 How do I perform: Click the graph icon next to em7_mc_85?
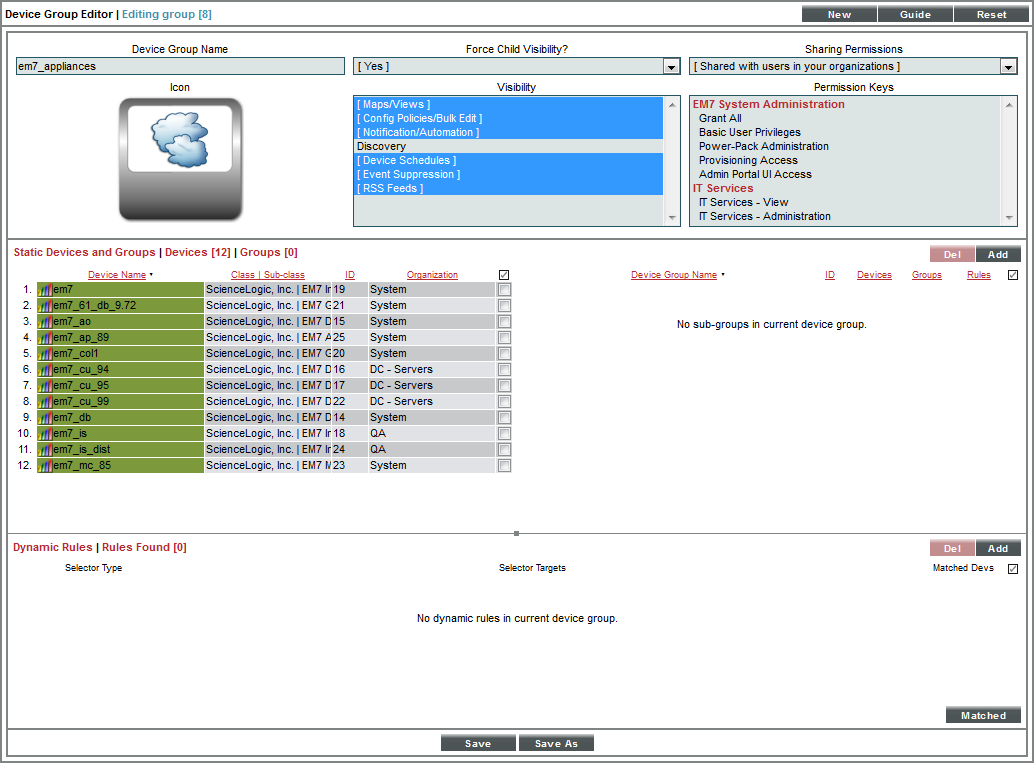(x=45, y=465)
